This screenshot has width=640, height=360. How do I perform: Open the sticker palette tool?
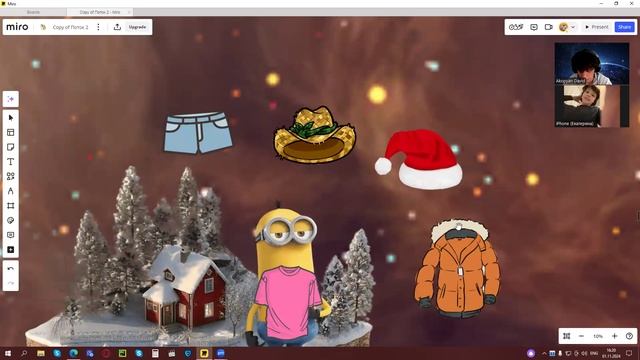coord(11,220)
